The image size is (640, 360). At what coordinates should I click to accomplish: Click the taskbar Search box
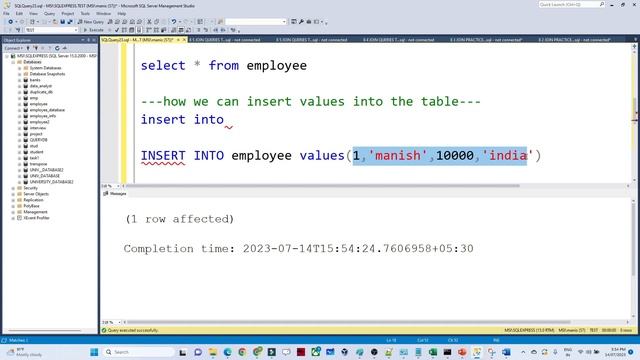click(139, 352)
